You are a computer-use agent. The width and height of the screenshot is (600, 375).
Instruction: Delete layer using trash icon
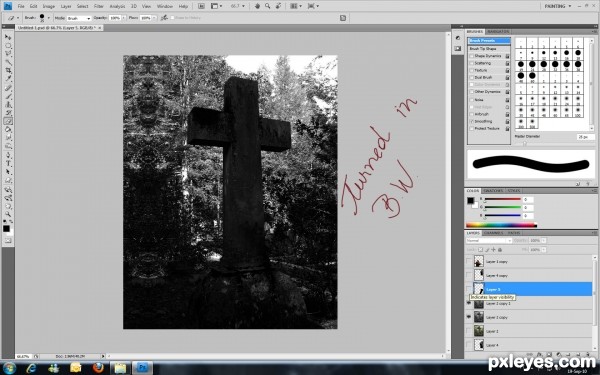(x=588, y=354)
